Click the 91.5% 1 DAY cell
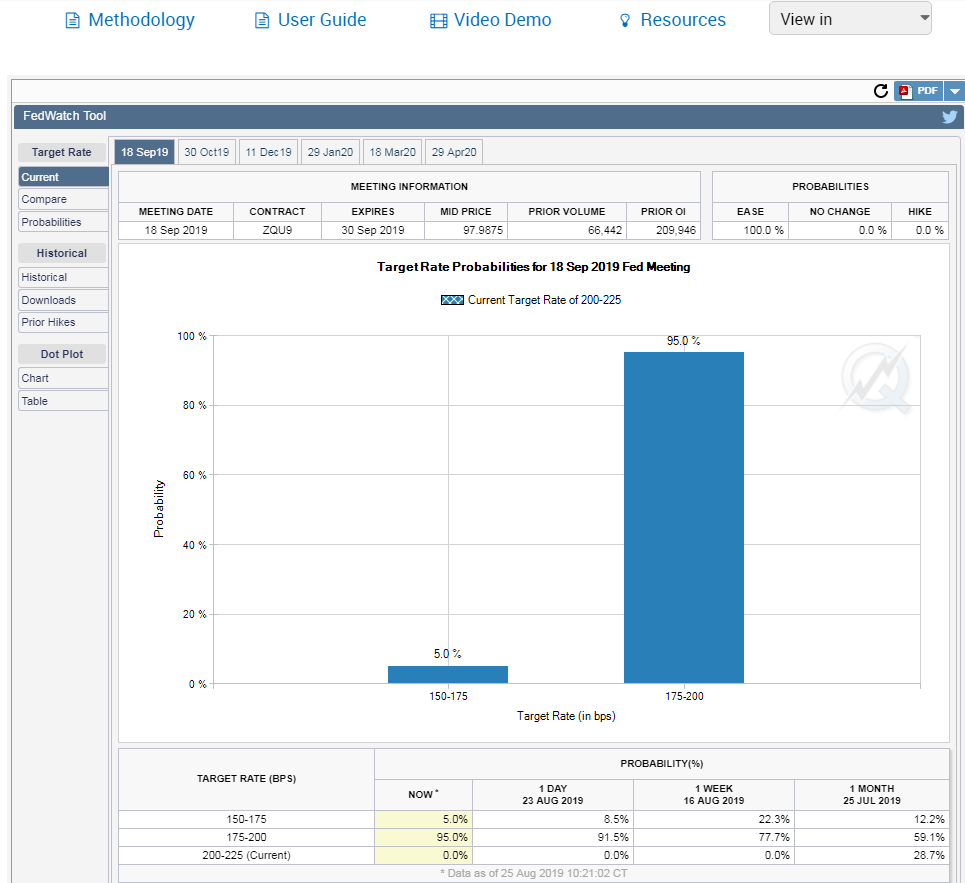The width and height of the screenshot is (965, 883). click(553, 837)
